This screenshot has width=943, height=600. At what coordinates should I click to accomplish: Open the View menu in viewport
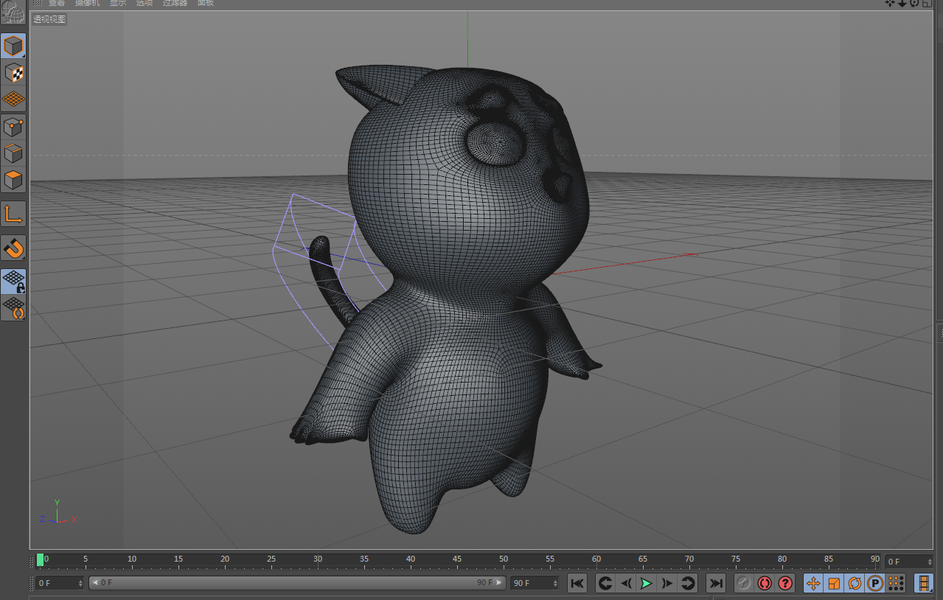[x=57, y=2]
